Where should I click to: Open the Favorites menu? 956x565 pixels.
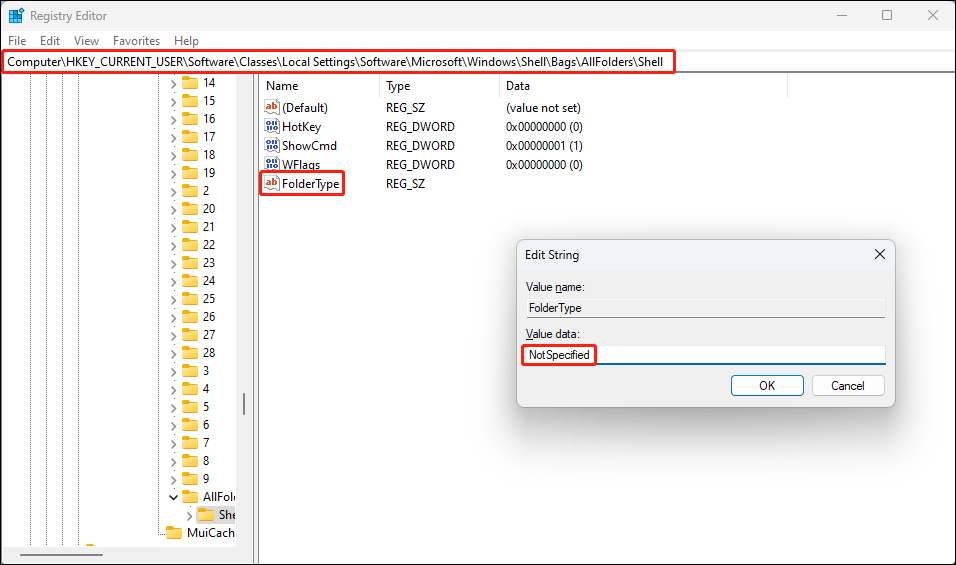[137, 41]
